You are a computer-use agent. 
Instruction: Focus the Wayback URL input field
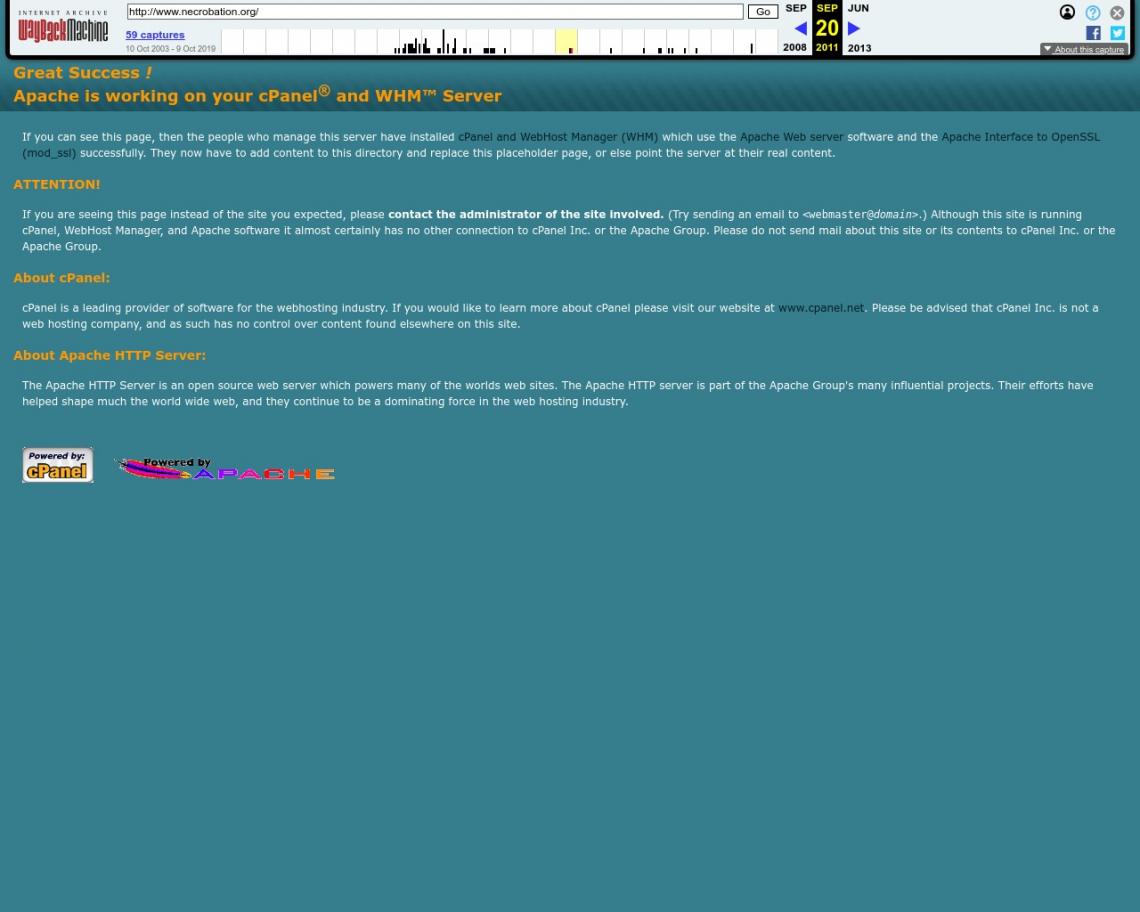[435, 12]
